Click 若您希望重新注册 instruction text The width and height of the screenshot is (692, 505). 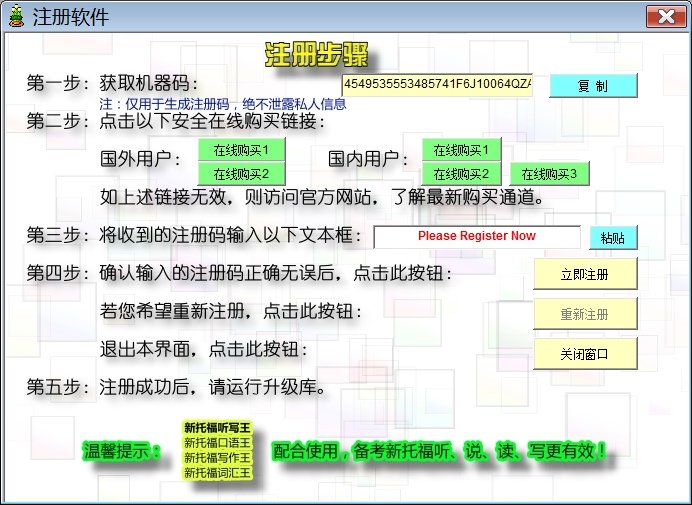tap(230, 311)
